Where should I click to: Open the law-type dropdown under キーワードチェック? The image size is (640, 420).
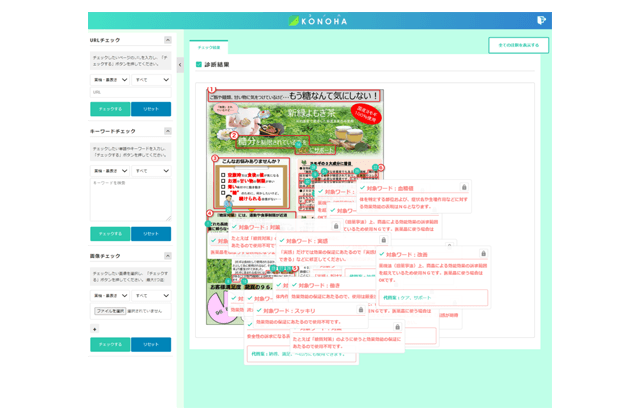tap(110, 171)
